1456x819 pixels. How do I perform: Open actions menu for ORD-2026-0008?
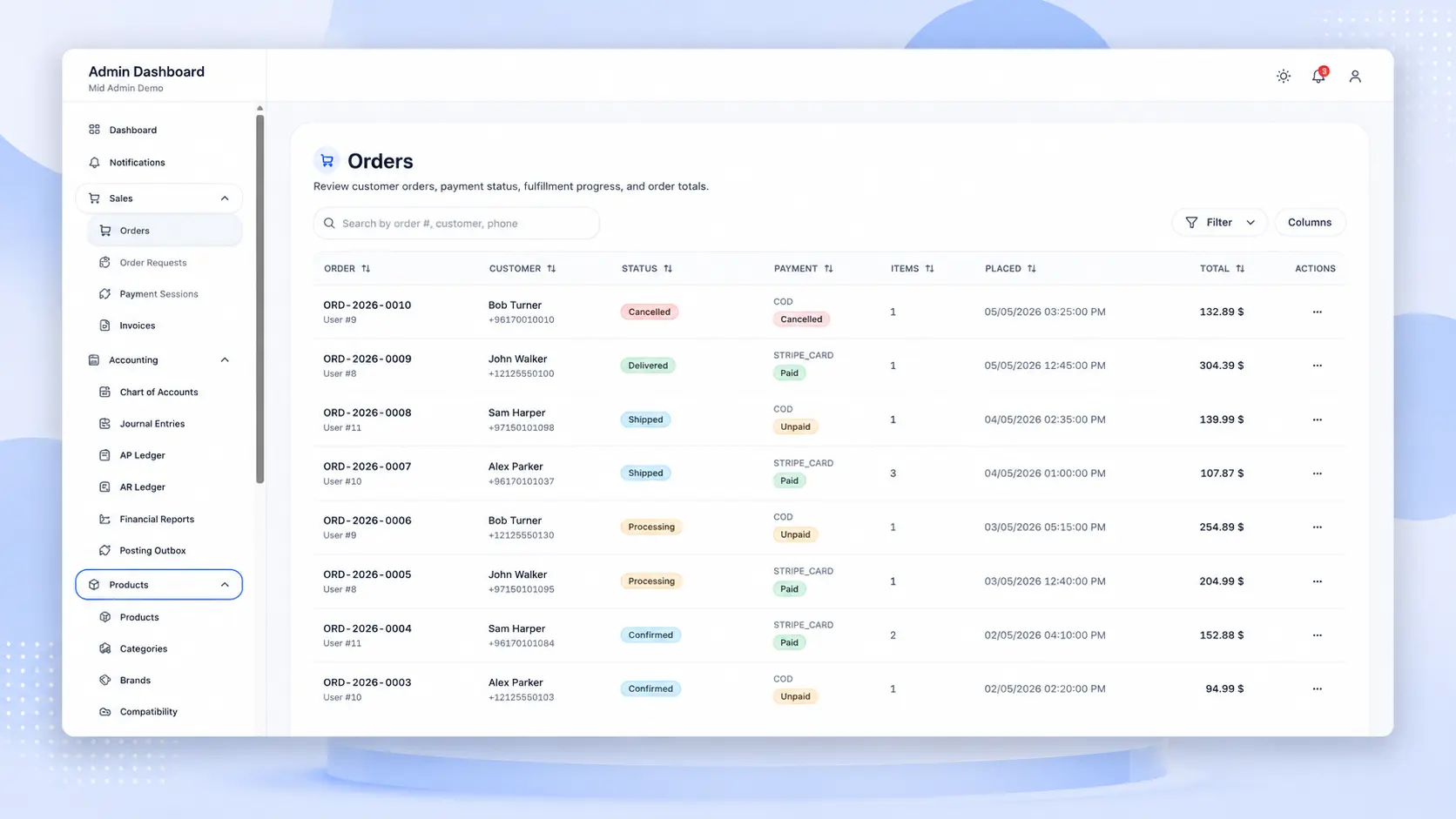[1317, 420]
